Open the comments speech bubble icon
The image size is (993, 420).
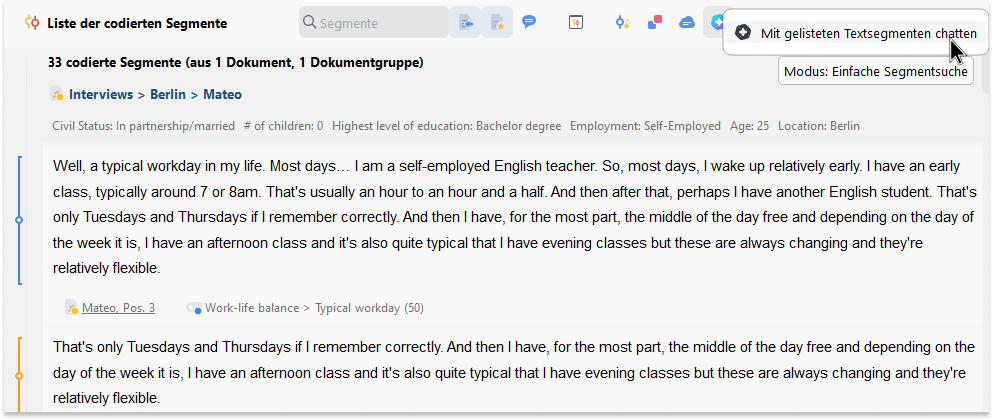[529, 22]
